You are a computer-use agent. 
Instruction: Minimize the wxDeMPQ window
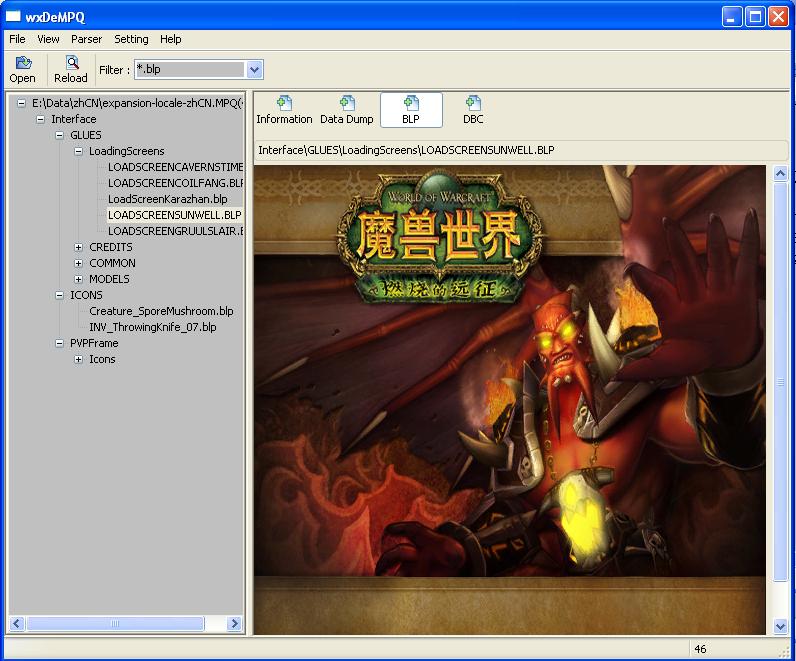point(732,17)
